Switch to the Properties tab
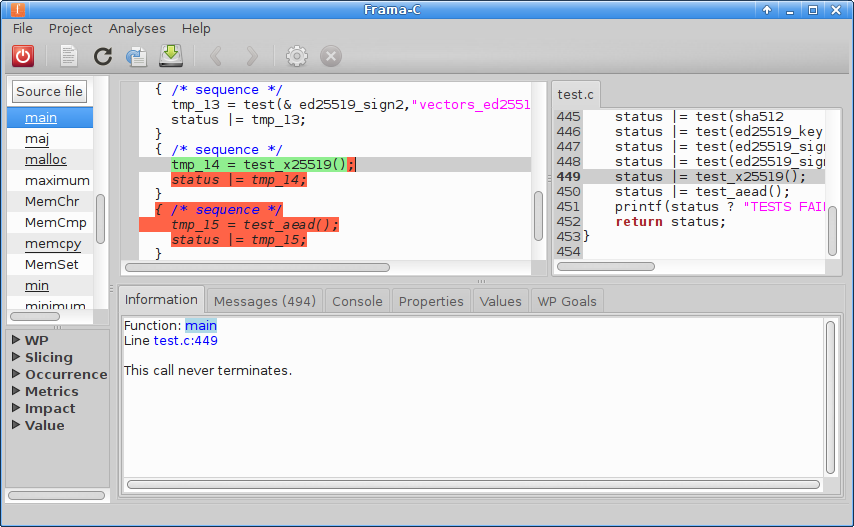854x527 pixels. (431, 301)
